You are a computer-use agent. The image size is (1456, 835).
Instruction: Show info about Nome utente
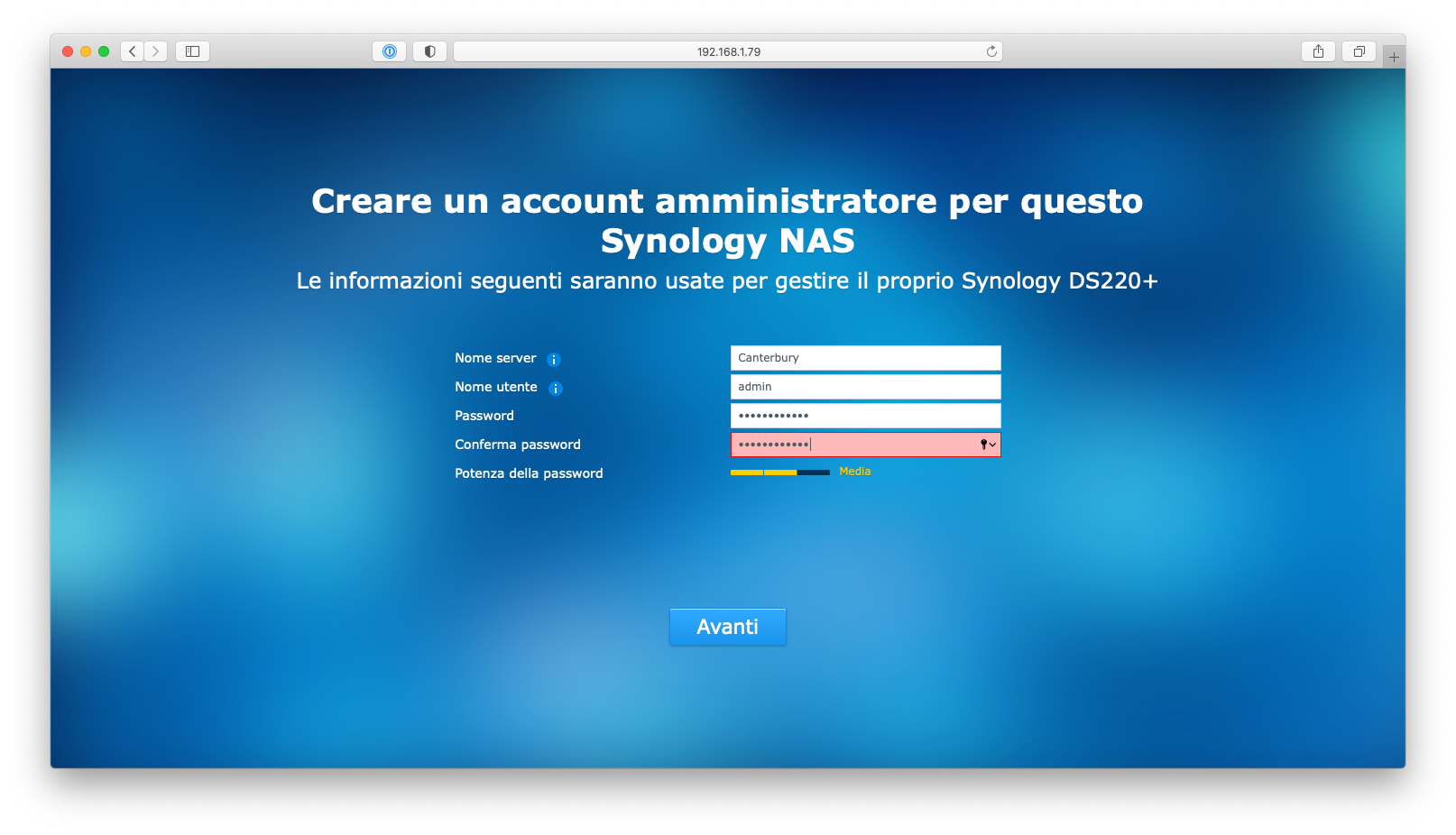[556, 389]
